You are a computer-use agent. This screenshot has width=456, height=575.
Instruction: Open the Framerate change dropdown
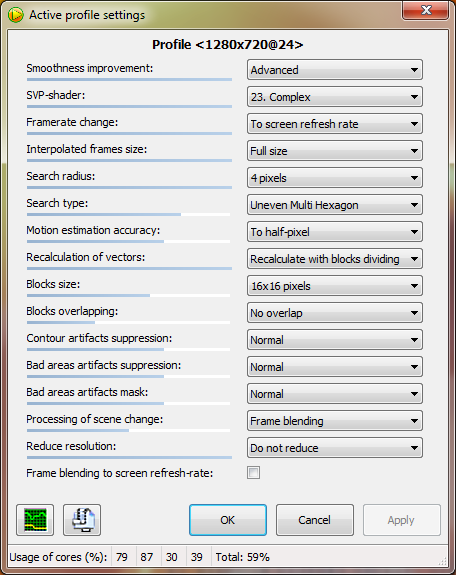coord(335,124)
